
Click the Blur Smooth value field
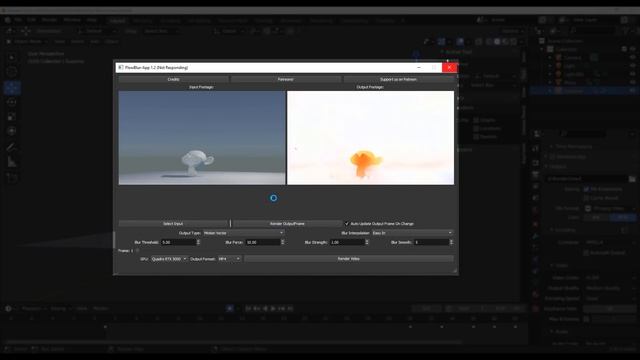tap(431, 242)
